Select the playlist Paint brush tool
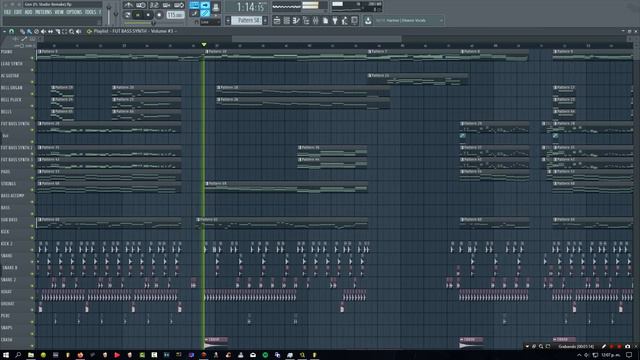 pyautogui.click(x=29, y=31)
